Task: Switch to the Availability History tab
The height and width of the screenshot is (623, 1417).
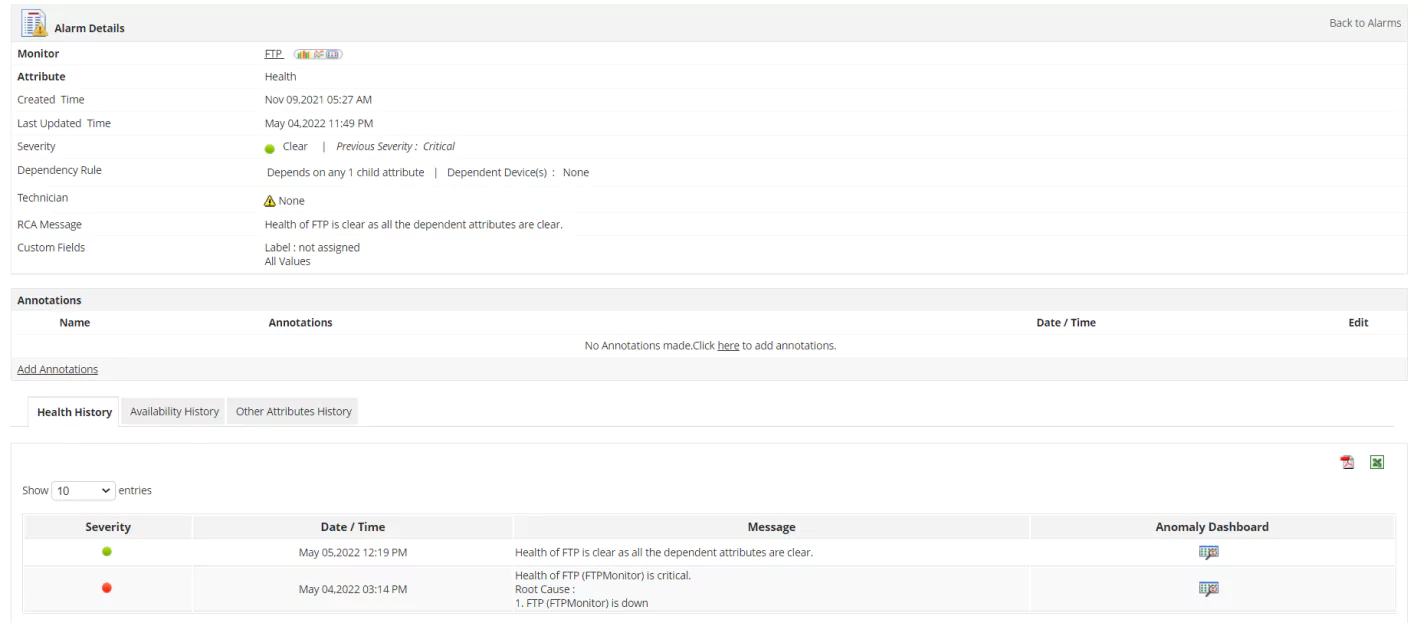Action: coord(174,410)
